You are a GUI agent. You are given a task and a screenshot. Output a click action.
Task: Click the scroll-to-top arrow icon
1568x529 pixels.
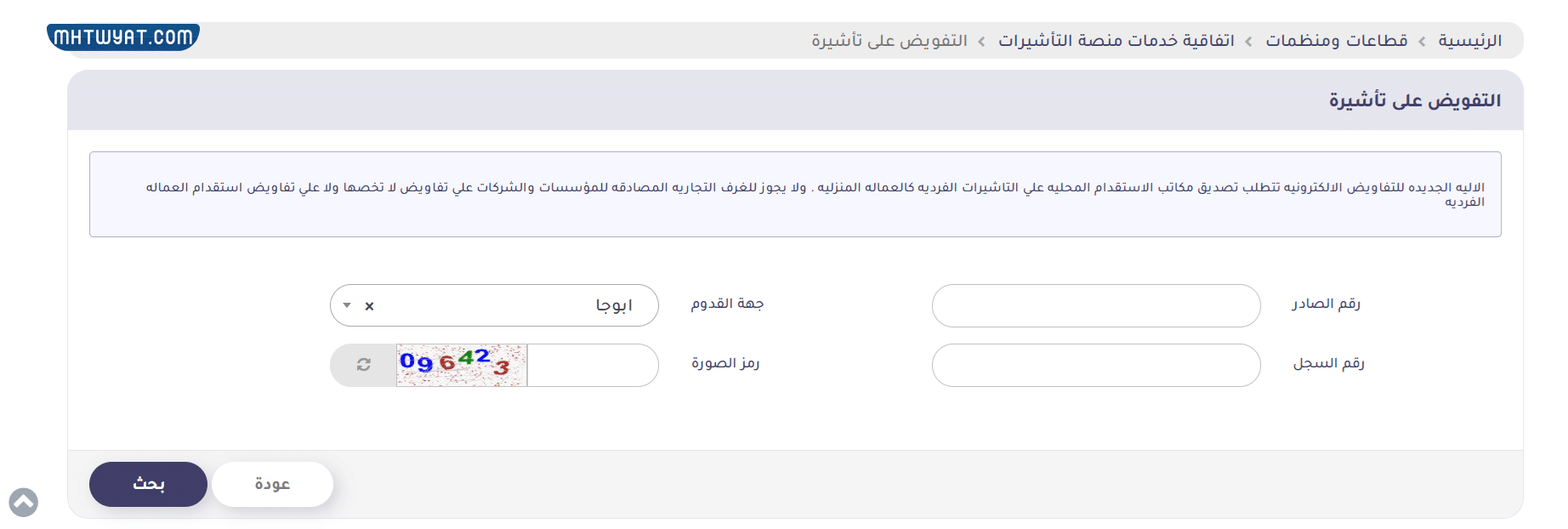pyautogui.click(x=24, y=503)
